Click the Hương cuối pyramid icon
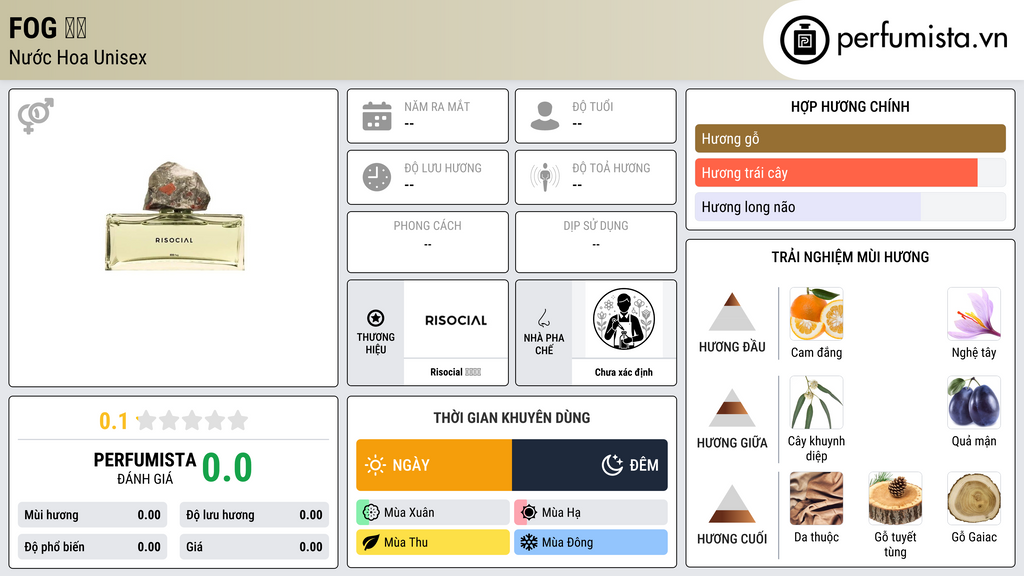The image size is (1024, 576). 732,504
